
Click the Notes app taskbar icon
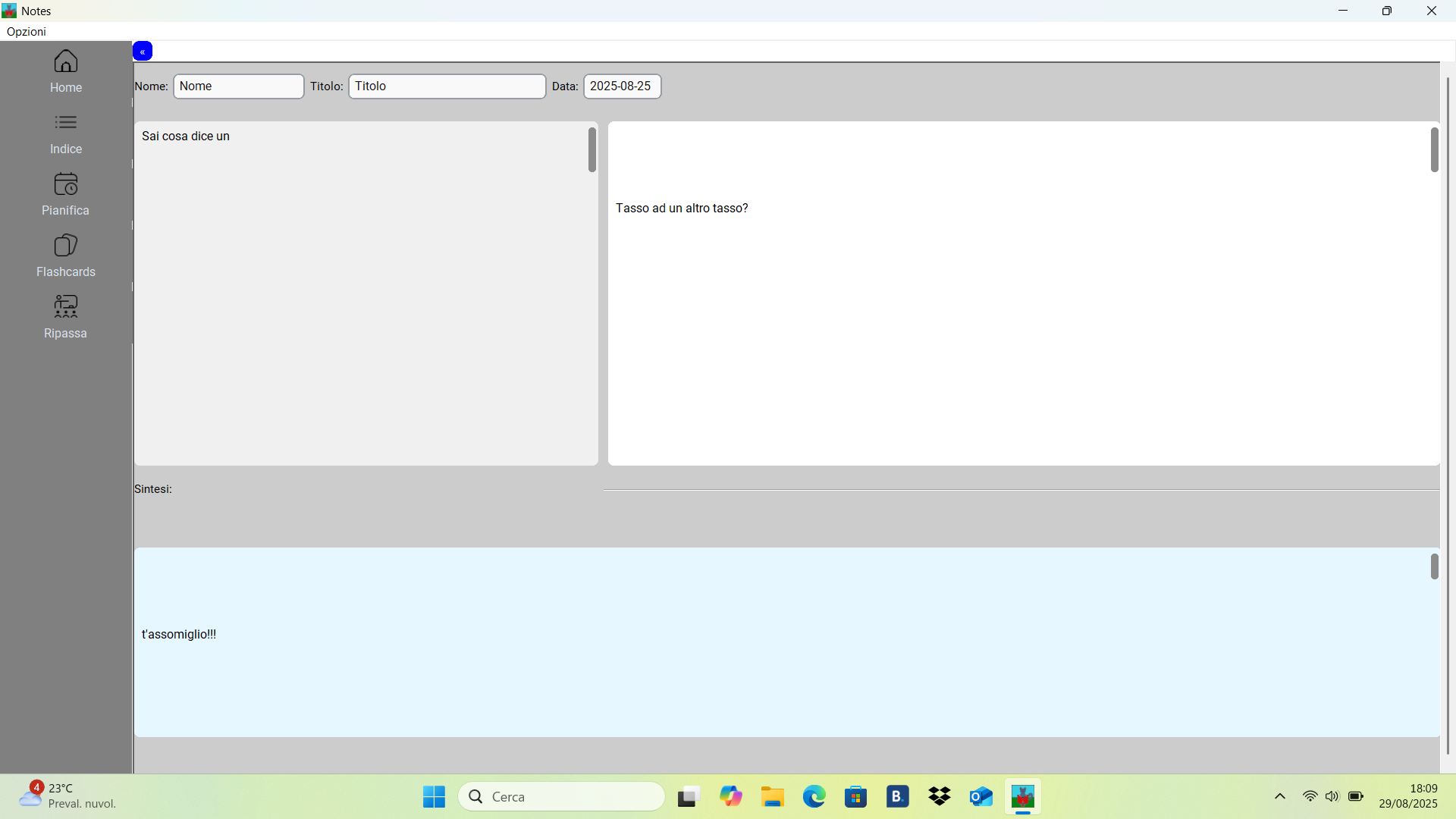pos(1023,797)
